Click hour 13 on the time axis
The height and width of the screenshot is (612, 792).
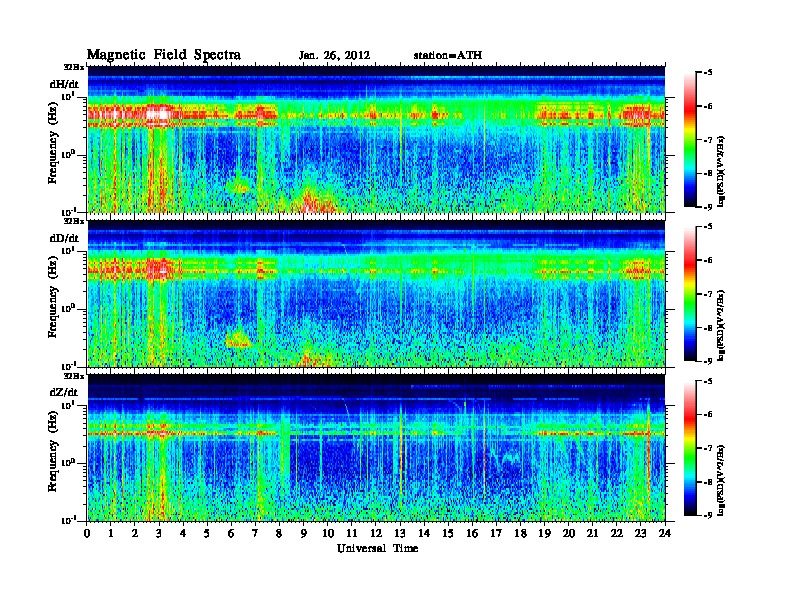point(400,534)
